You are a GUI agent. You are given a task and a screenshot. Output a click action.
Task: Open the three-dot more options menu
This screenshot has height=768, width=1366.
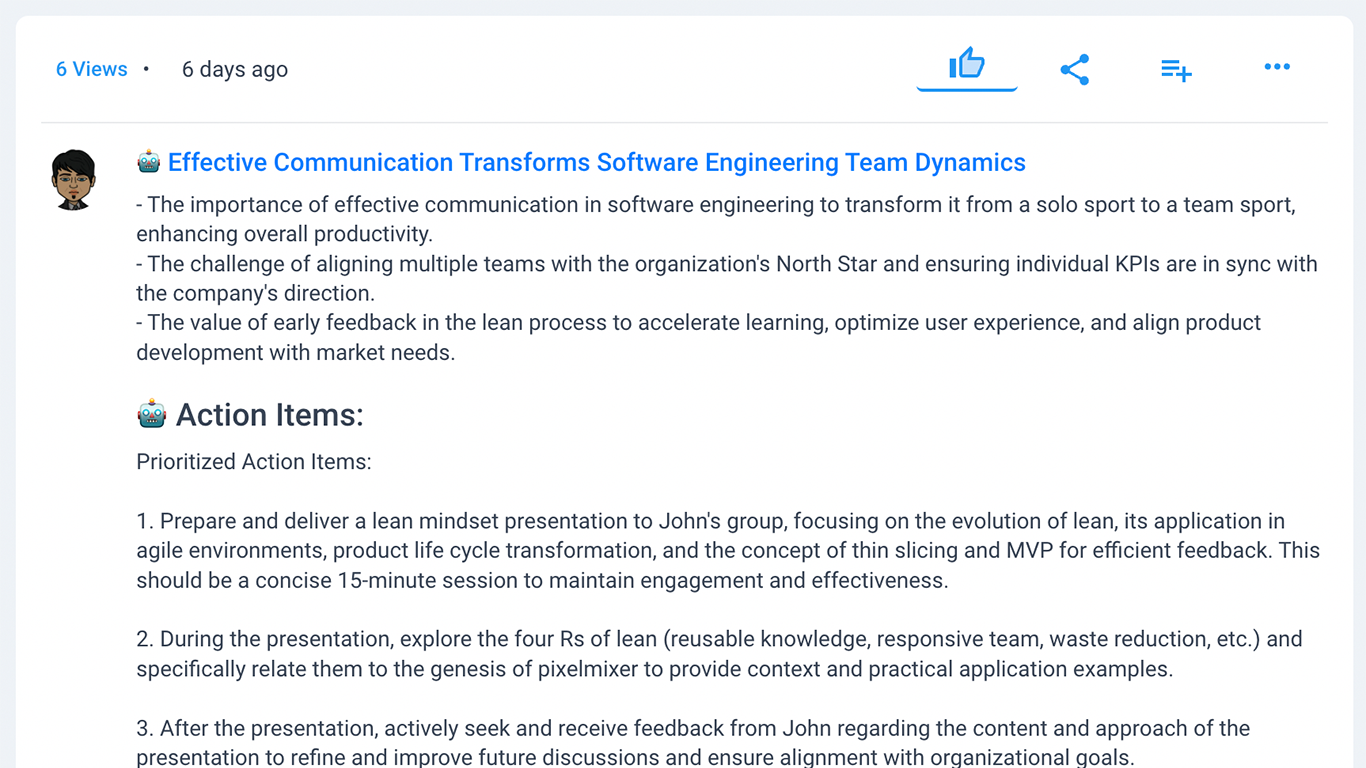(1277, 67)
